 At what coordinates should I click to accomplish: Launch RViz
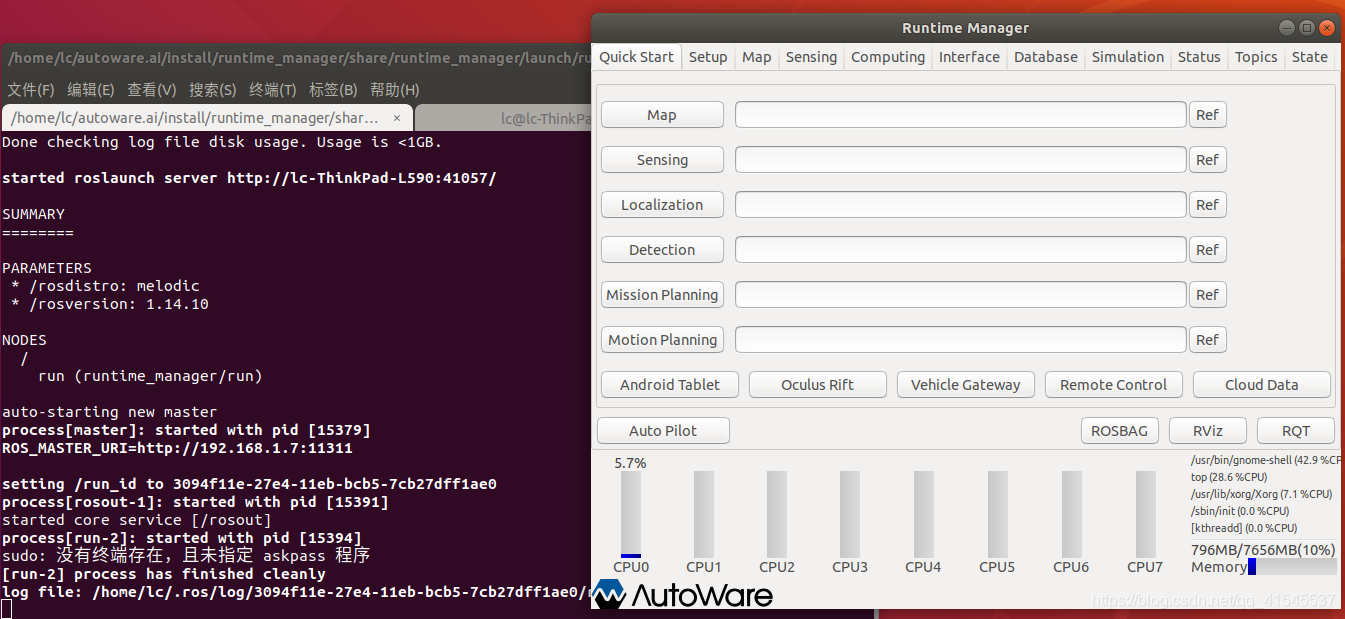point(1207,431)
